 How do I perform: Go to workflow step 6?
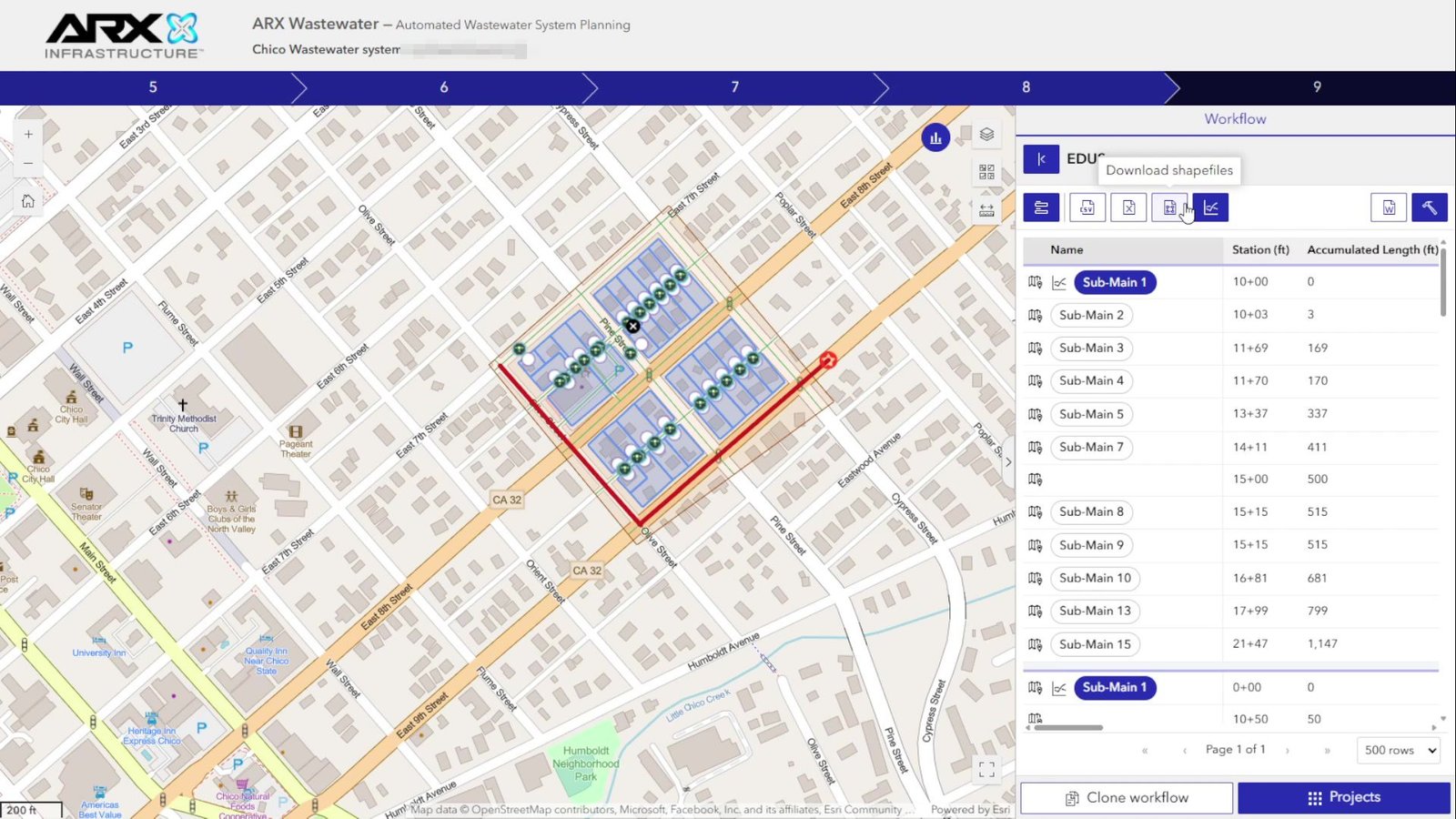coord(444,87)
